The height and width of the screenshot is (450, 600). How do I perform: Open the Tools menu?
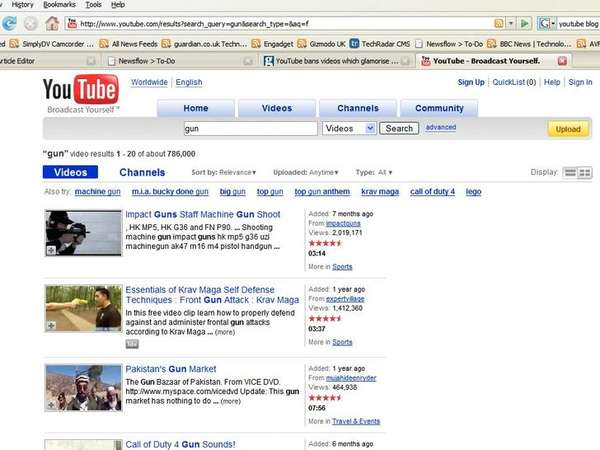(93, 5)
